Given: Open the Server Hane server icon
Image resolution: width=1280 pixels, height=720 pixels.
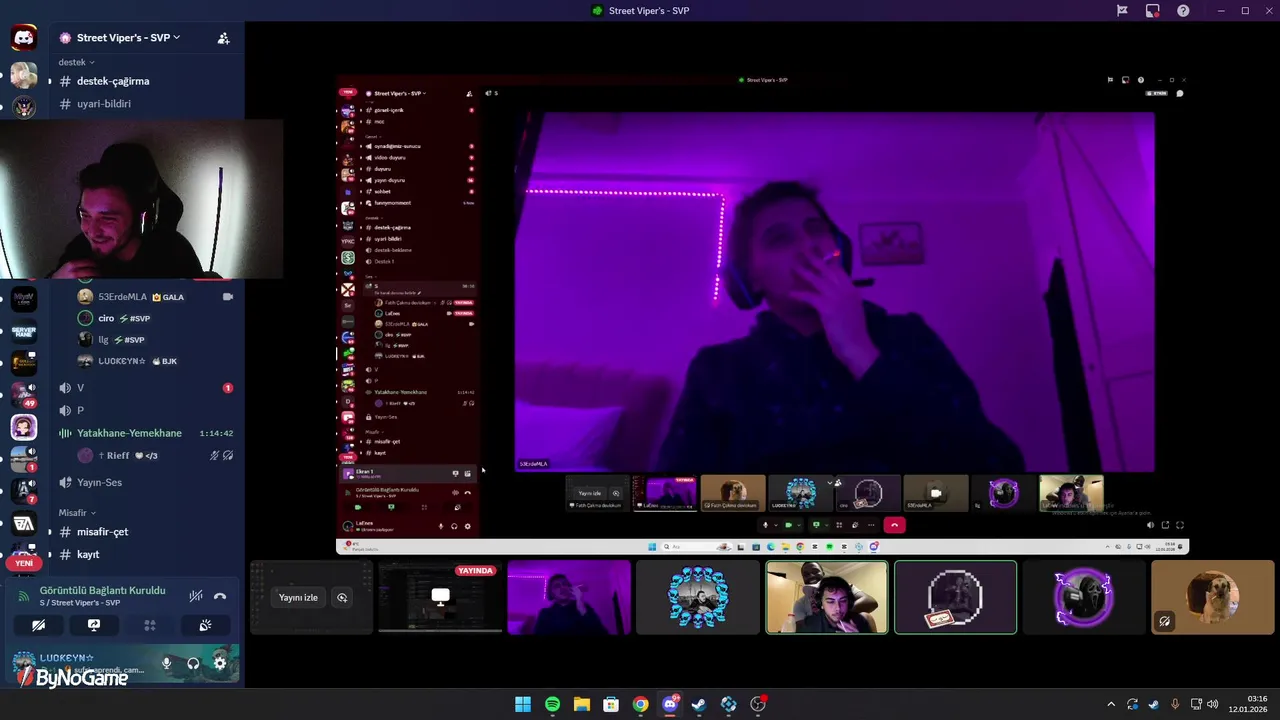Looking at the screenshot, I should click(24, 331).
